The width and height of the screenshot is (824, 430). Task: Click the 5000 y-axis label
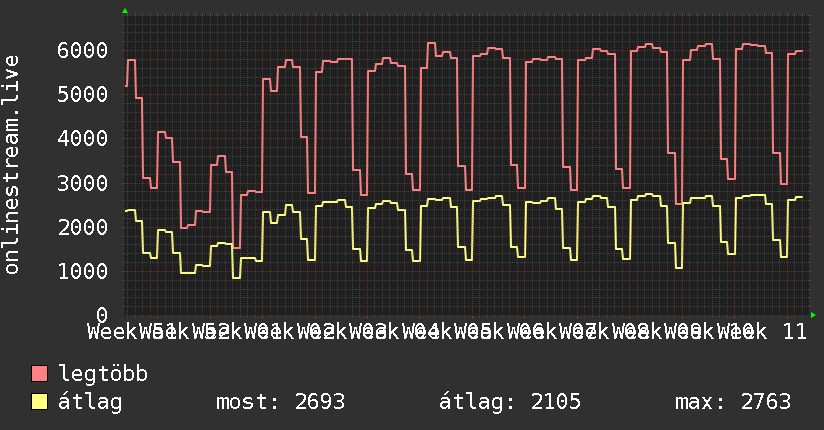tap(83, 95)
